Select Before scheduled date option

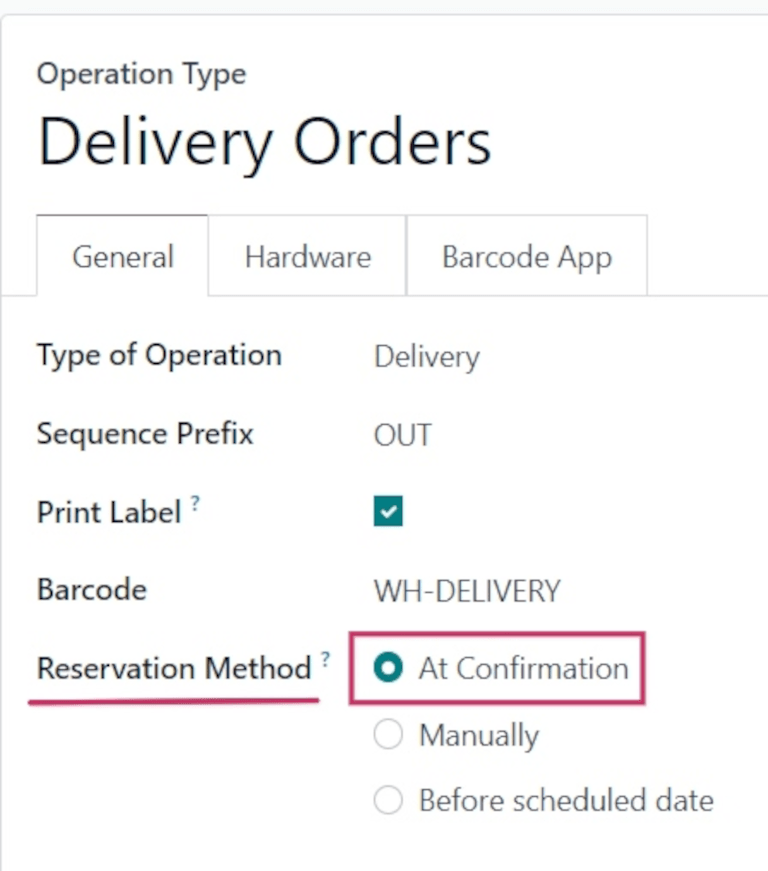(x=388, y=800)
